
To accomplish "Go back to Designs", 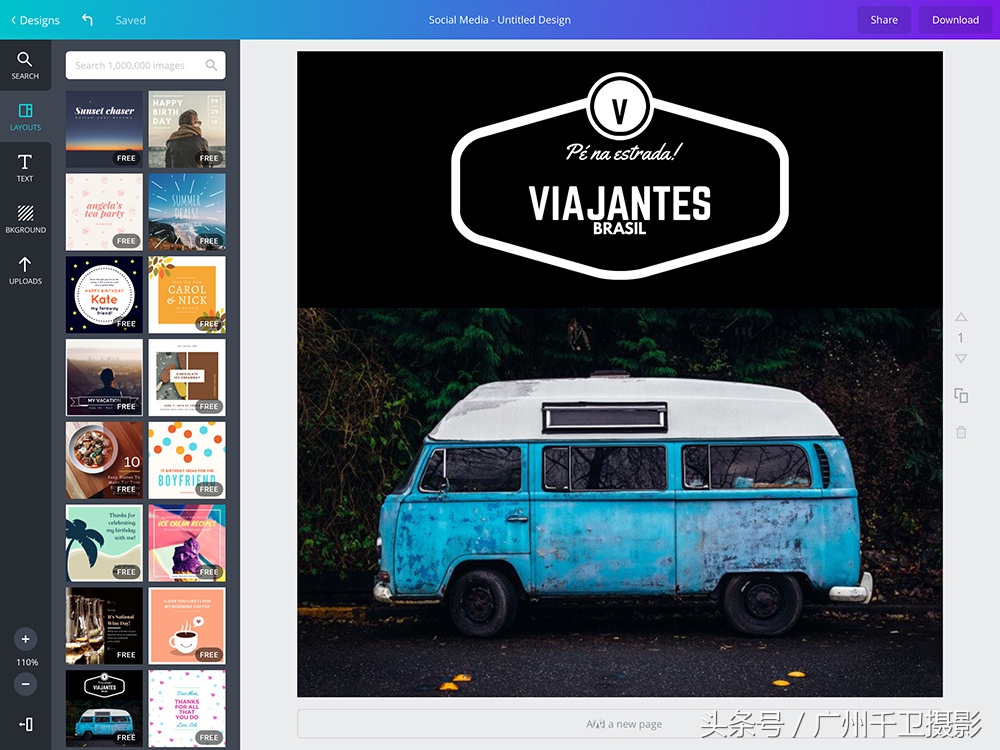I will click(35, 20).
